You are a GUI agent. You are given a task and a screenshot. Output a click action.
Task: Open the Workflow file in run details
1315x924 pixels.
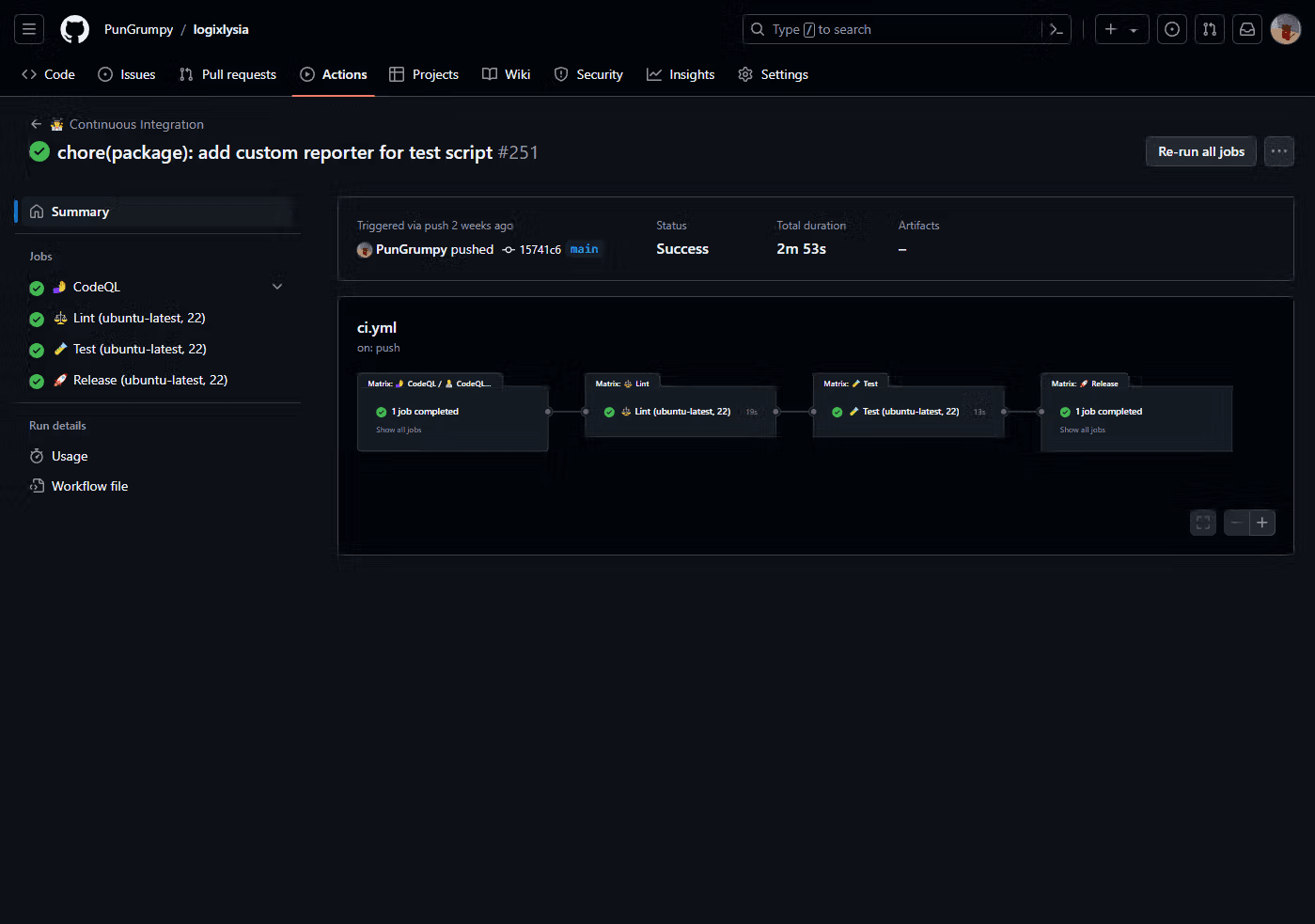pos(89,486)
